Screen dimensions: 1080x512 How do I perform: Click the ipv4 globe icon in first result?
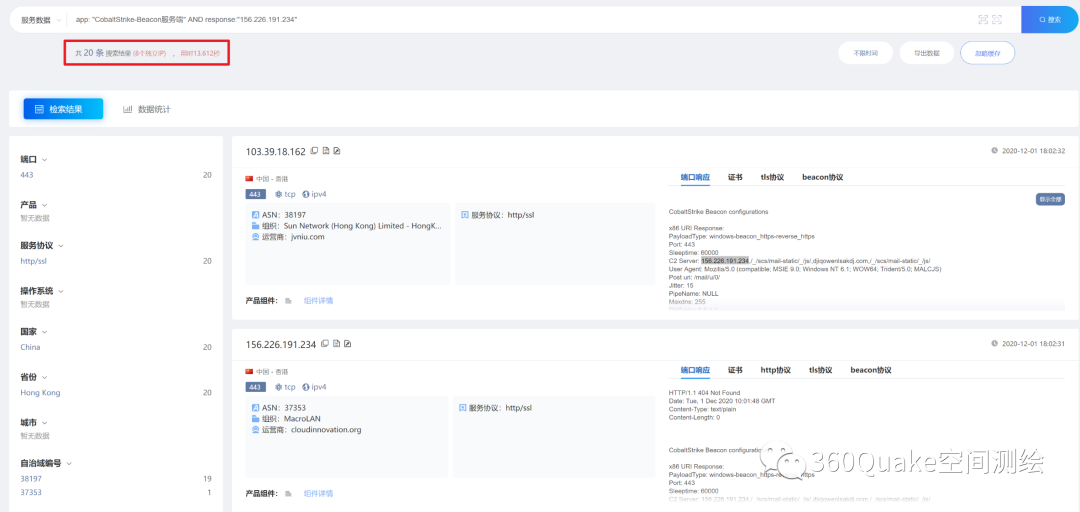coord(305,194)
